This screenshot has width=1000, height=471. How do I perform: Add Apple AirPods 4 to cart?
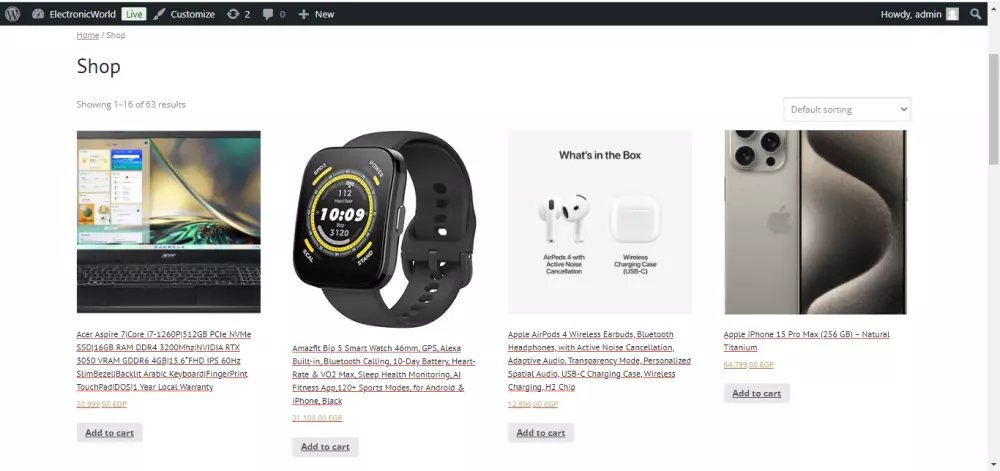coord(541,433)
